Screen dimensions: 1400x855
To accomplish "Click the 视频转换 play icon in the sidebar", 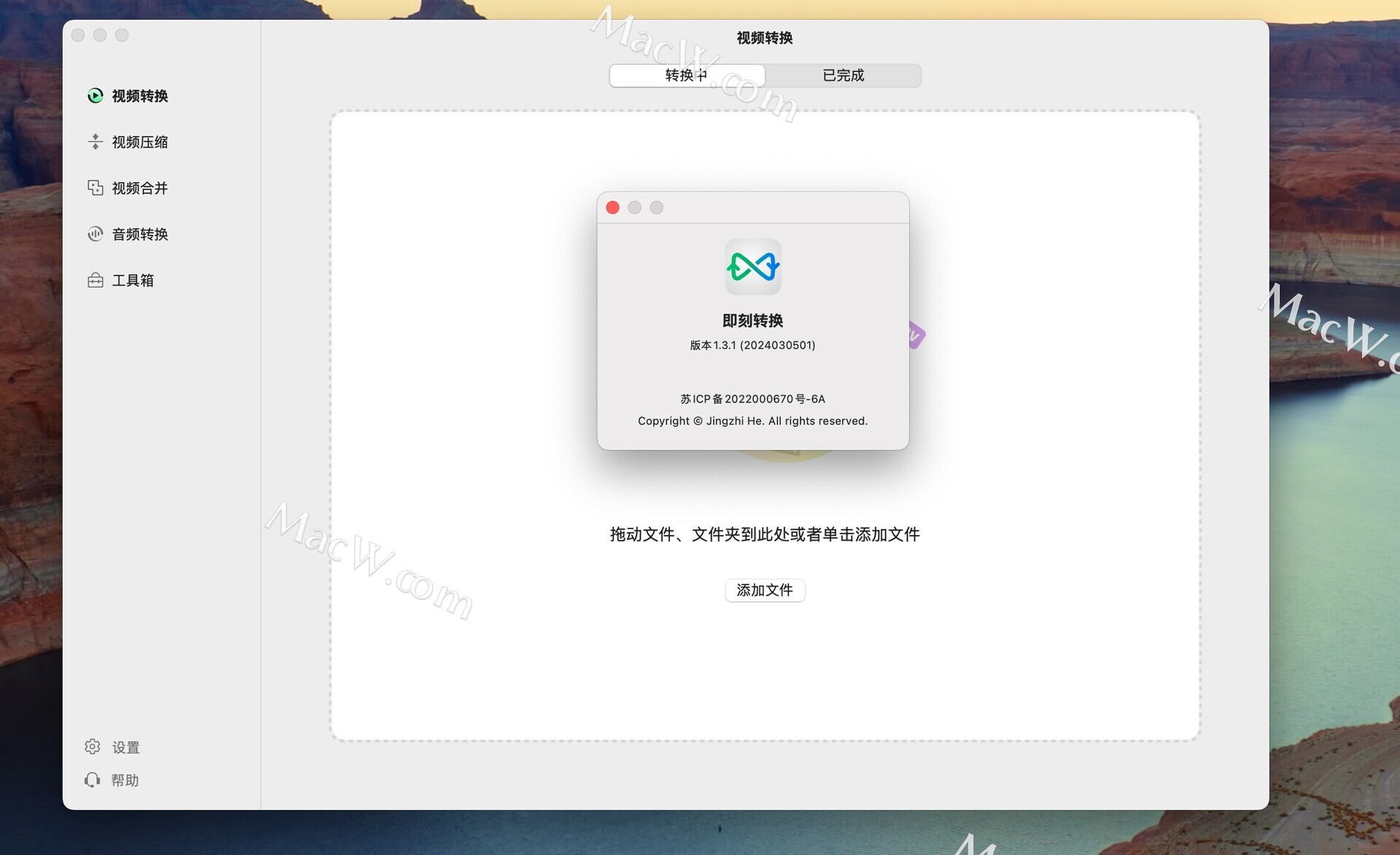I will pyautogui.click(x=96, y=95).
